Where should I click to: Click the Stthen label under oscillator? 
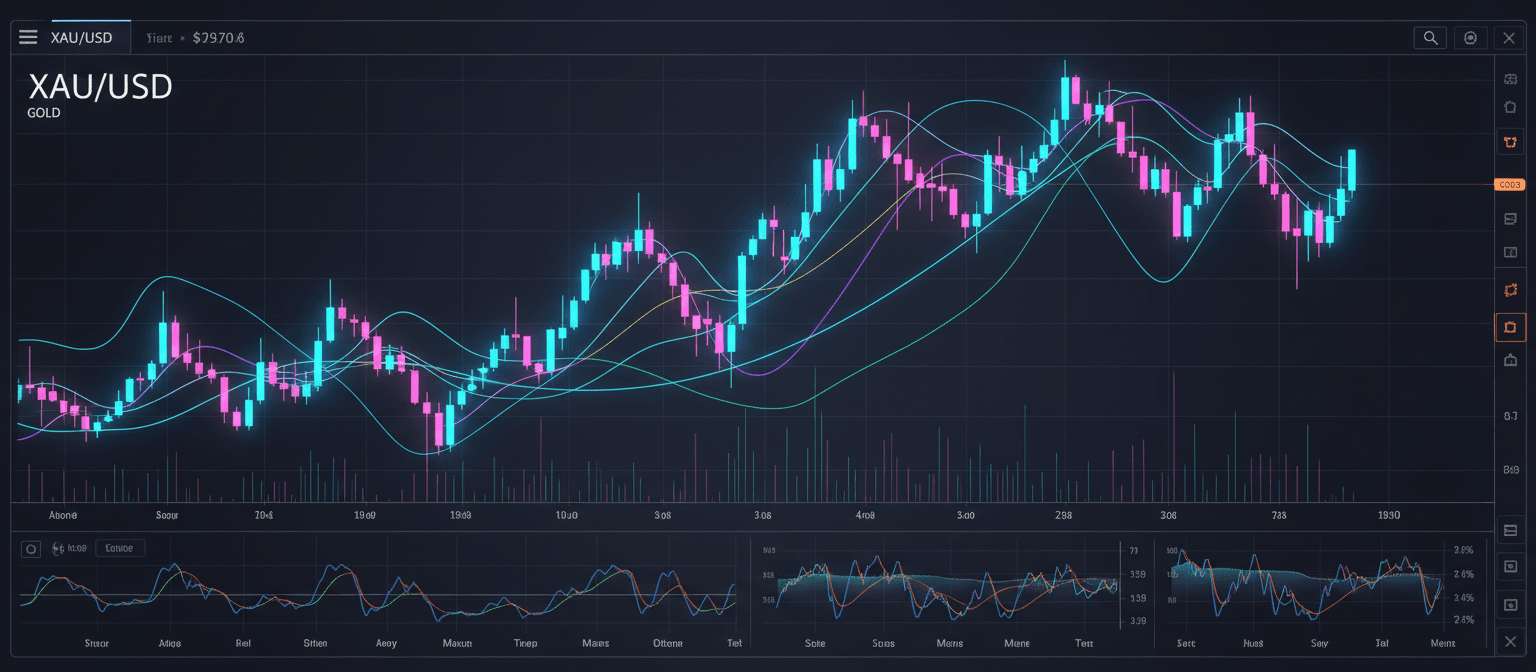click(315, 643)
